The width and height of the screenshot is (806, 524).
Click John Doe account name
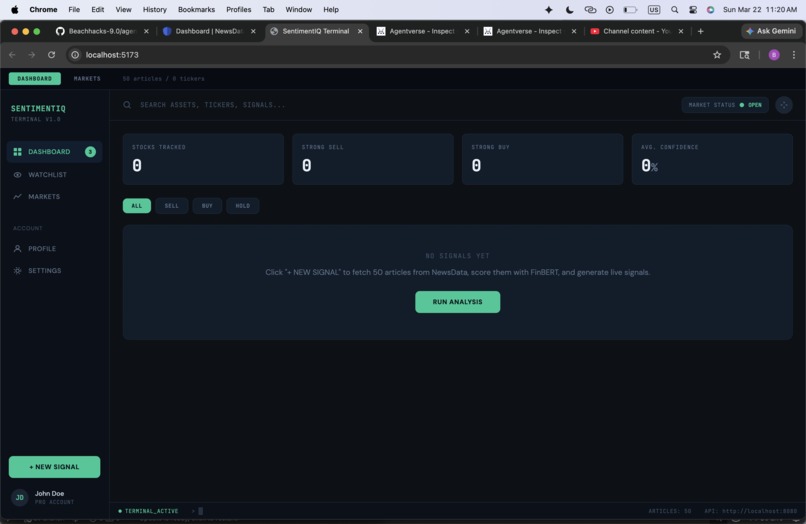point(49,494)
